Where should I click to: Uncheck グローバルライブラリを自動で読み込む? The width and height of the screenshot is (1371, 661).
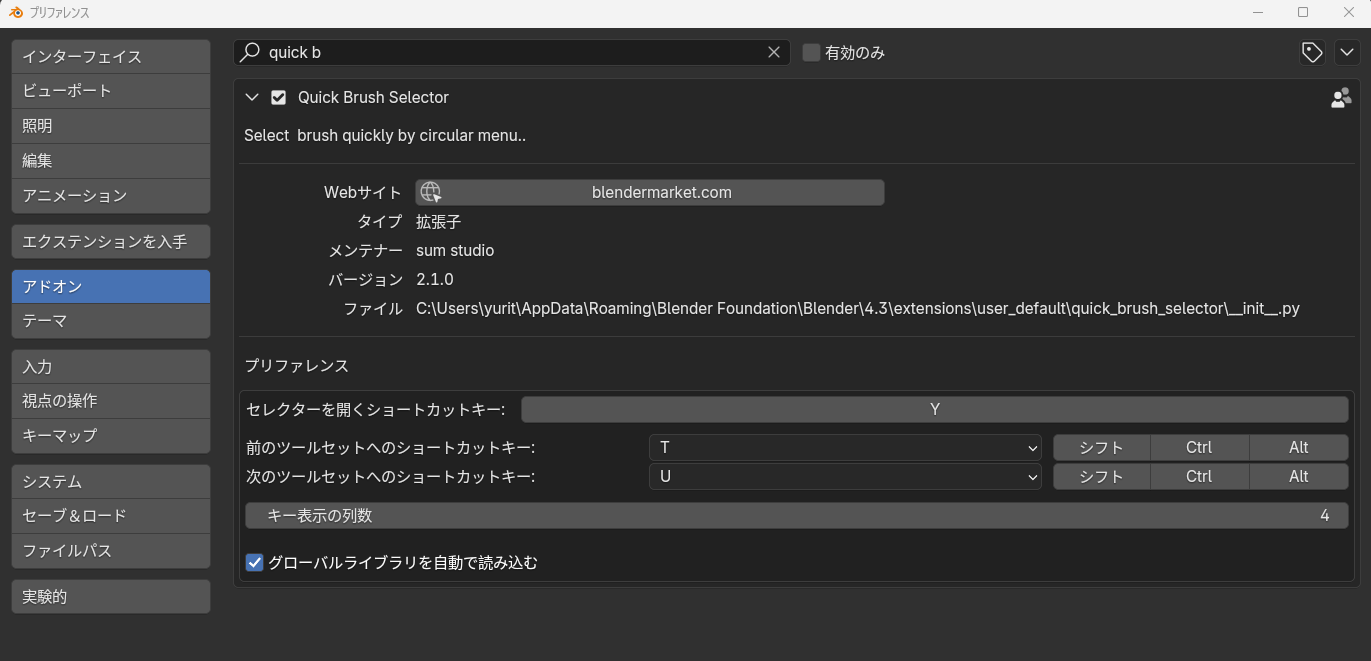click(254, 563)
